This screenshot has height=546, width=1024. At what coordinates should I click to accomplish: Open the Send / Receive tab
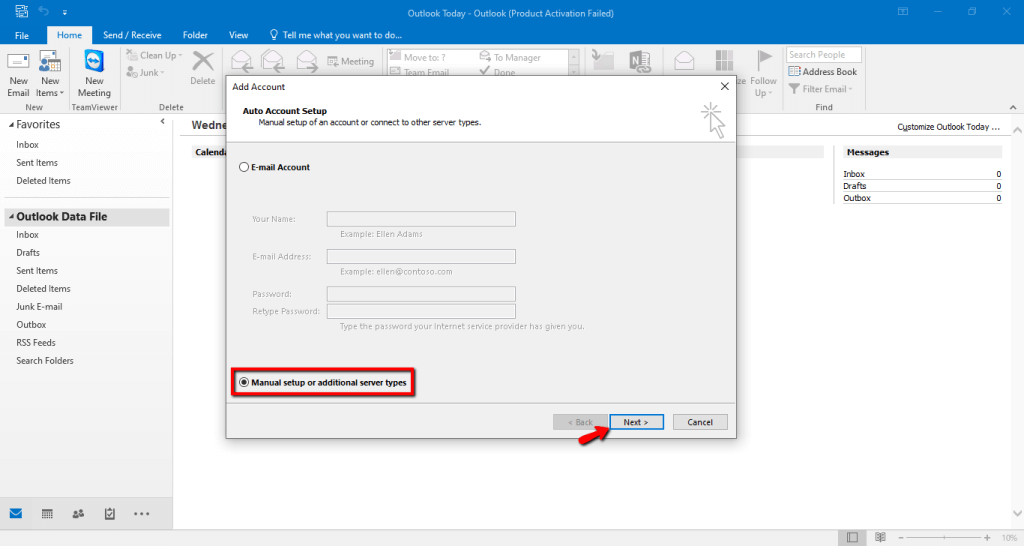pyautogui.click(x=132, y=35)
